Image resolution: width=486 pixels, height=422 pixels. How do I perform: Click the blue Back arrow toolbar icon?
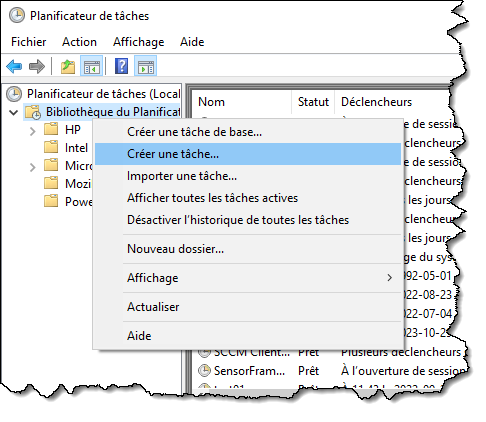tap(14, 66)
